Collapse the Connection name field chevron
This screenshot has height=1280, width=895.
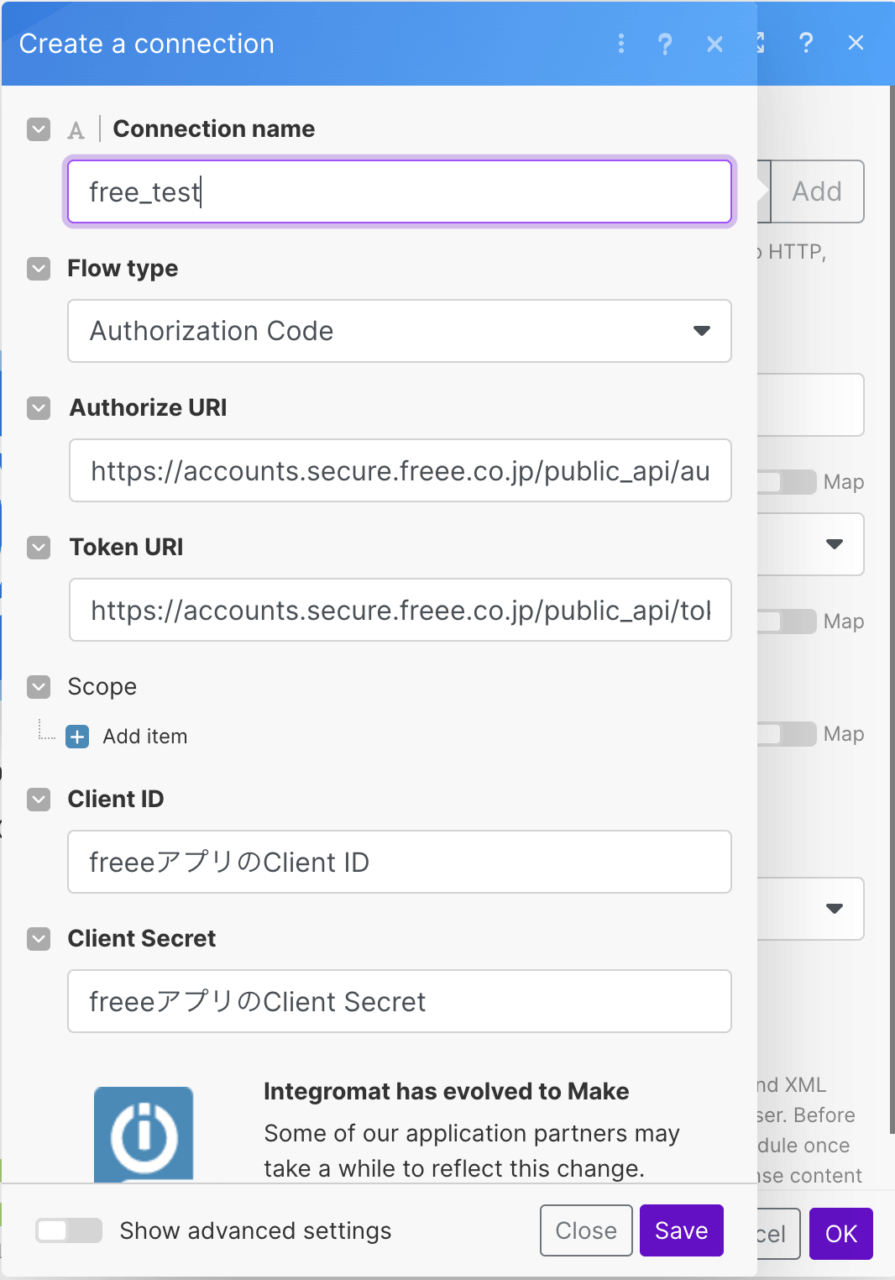click(38, 129)
